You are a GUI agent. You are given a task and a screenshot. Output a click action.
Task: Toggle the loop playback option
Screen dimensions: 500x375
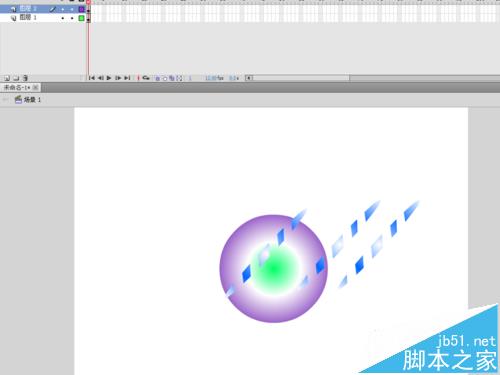[x=146, y=78]
